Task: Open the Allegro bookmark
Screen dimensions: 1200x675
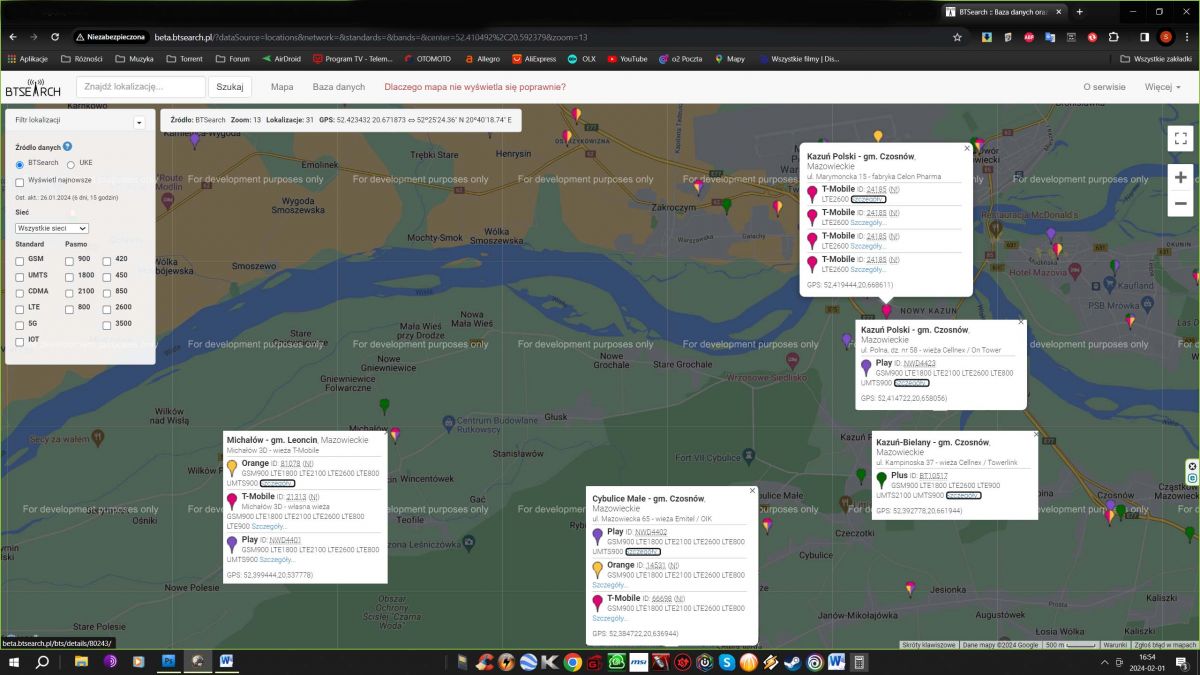Action: click(x=481, y=59)
